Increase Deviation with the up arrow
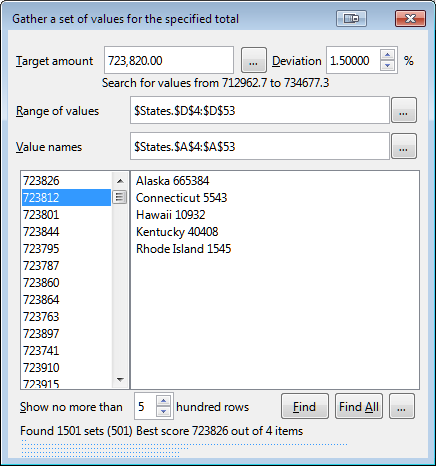Screen dimensions: 436x466 tap(387, 55)
